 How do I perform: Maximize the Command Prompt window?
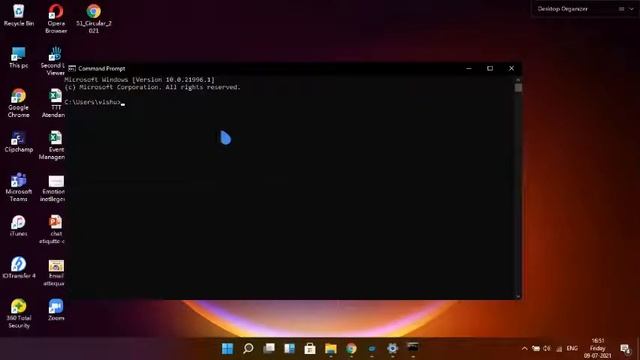[x=490, y=69]
